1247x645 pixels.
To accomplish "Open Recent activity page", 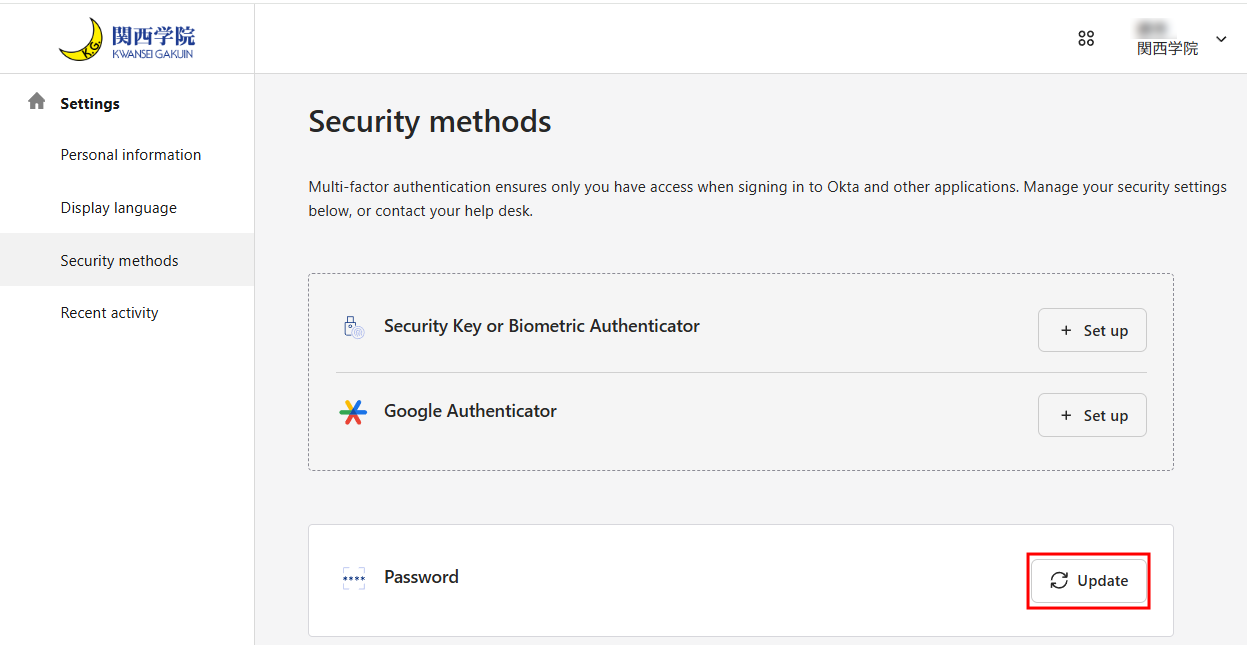I will 110,313.
